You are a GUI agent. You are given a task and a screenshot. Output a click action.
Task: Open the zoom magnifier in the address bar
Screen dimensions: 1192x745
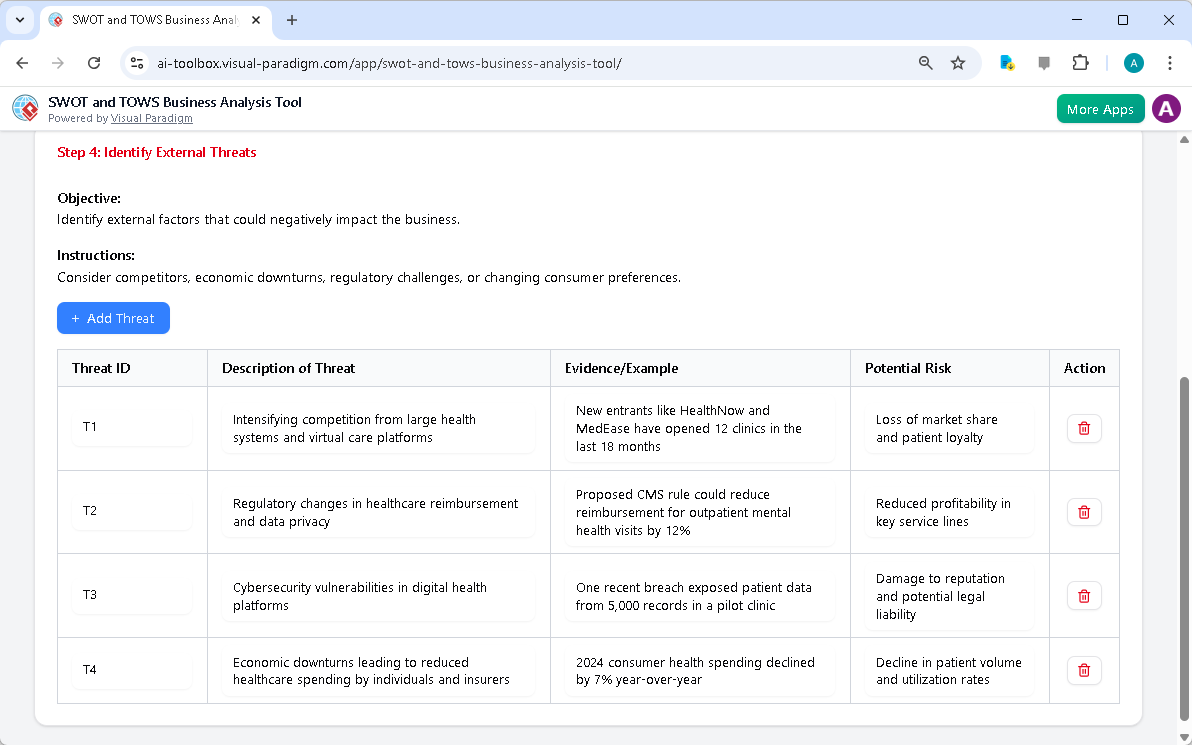925,62
